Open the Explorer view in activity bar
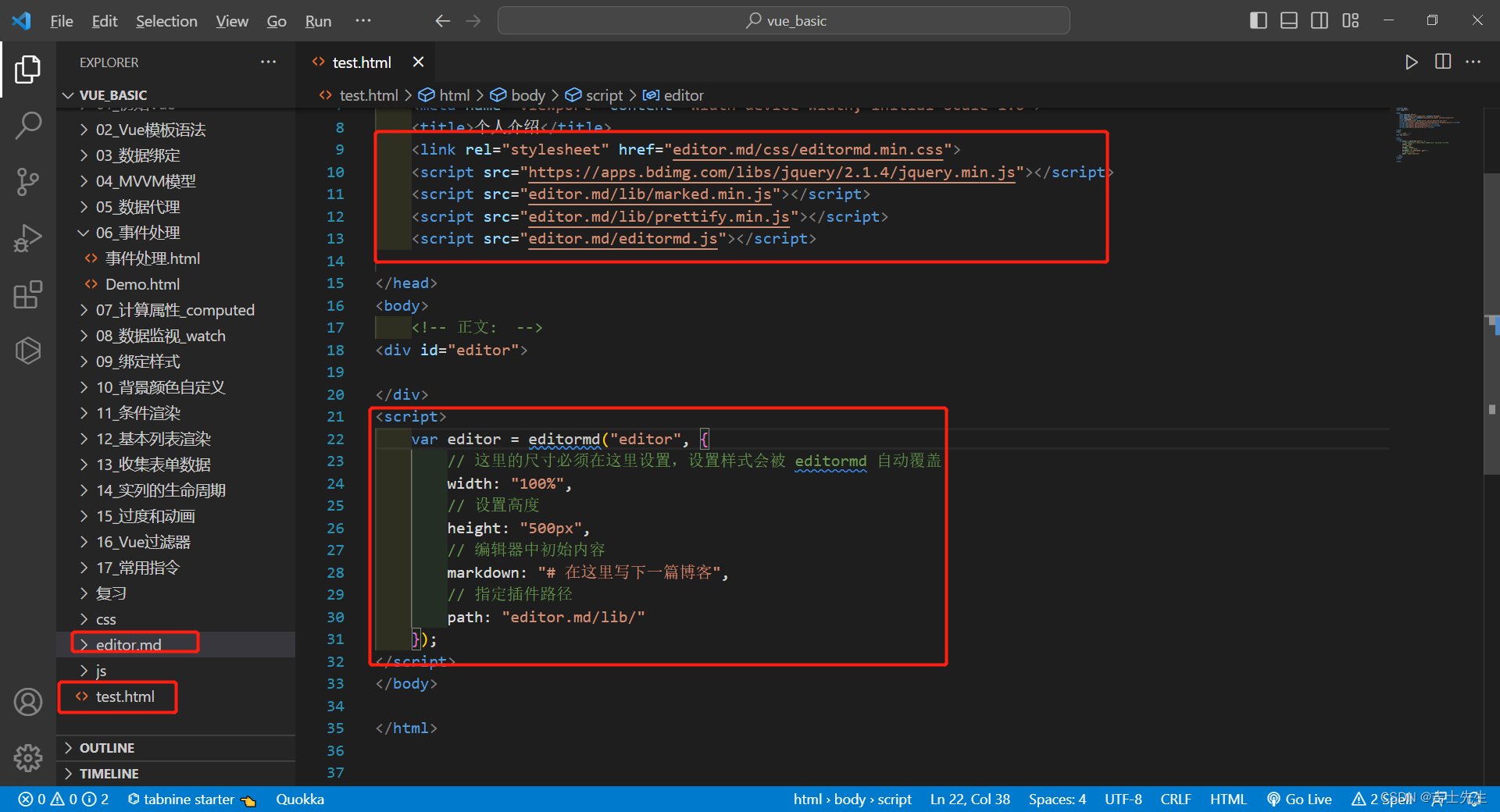1500x812 pixels. click(x=28, y=69)
